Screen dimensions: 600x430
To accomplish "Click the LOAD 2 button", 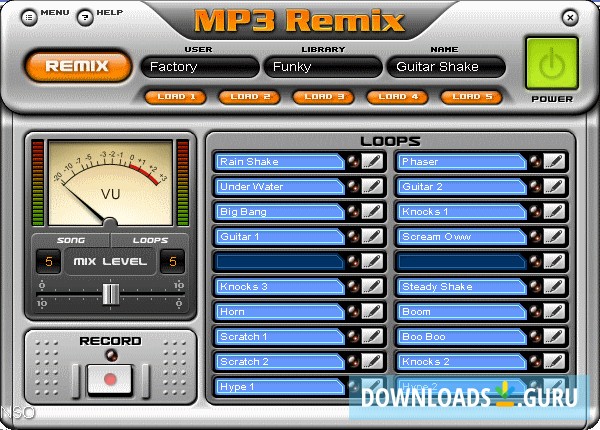I will (250, 97).
